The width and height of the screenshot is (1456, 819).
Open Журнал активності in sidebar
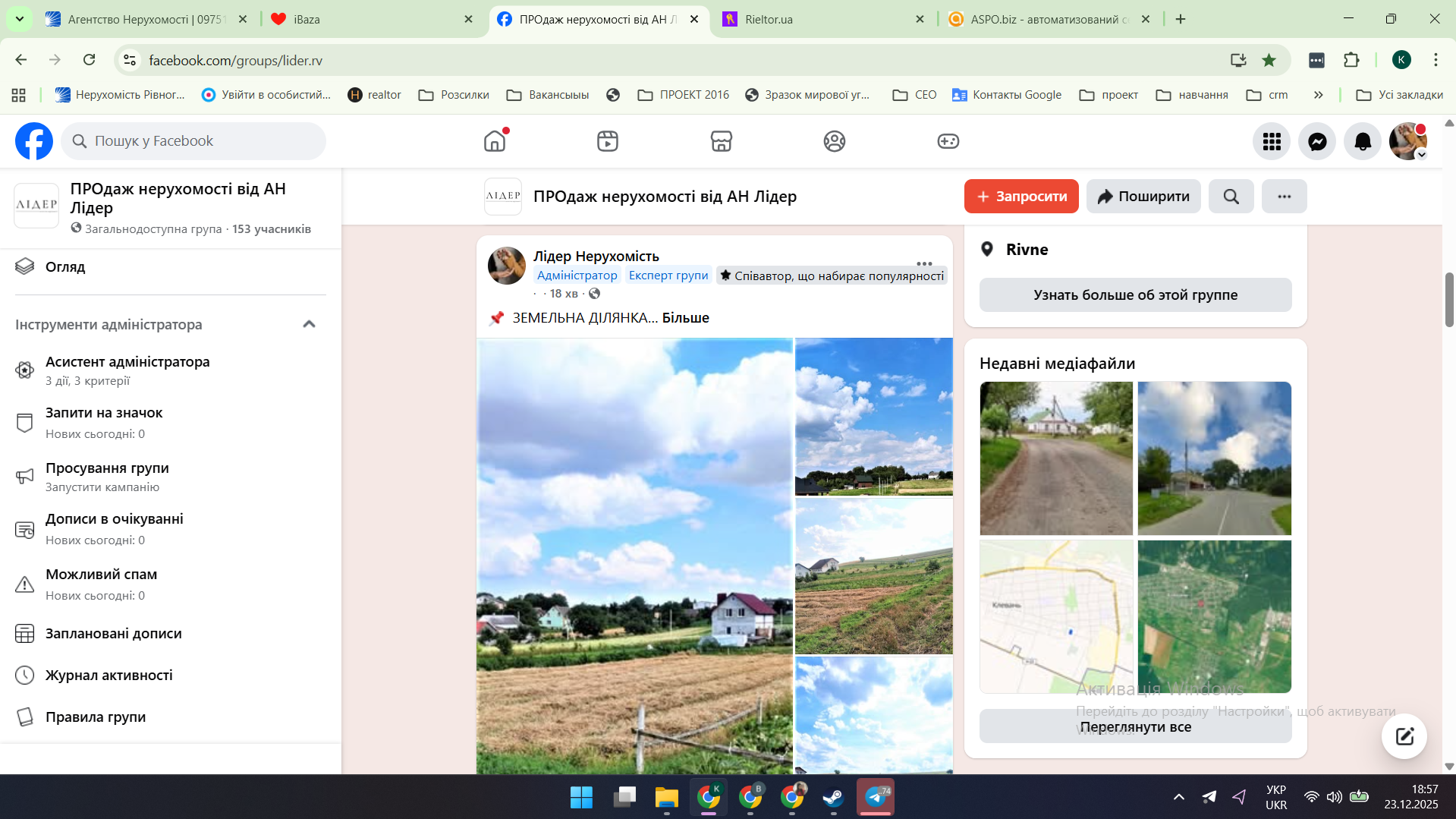(108, 675)
